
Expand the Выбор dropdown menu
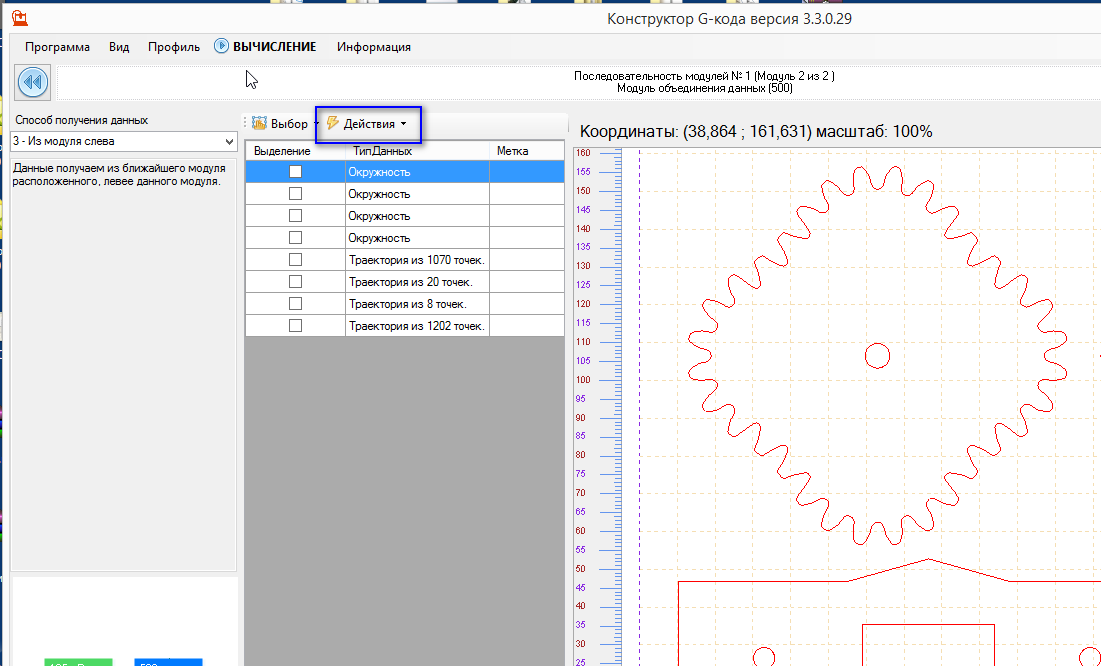click(316, 124)
